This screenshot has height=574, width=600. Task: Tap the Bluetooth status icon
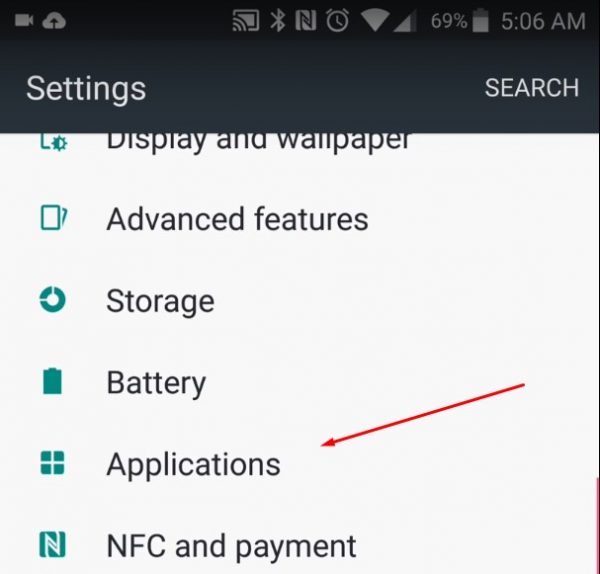pos(278,20)
